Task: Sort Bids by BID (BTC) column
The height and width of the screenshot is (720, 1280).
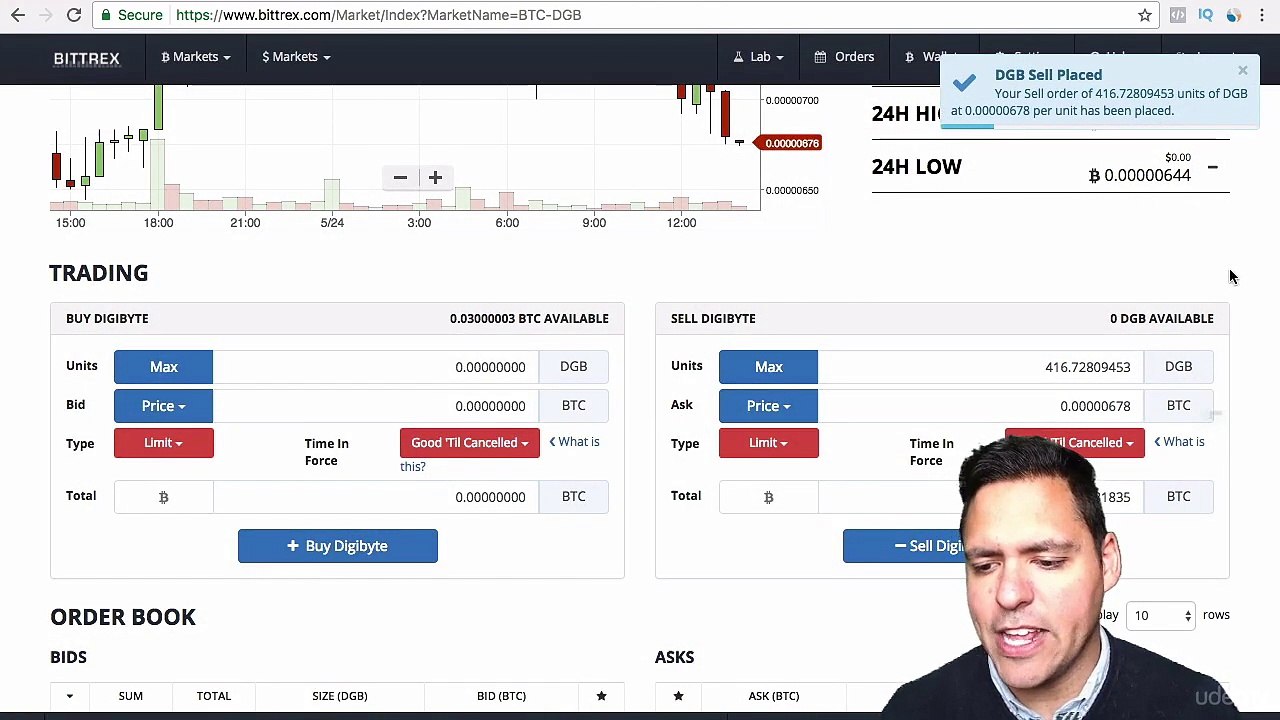Action: tap(501, 696)
